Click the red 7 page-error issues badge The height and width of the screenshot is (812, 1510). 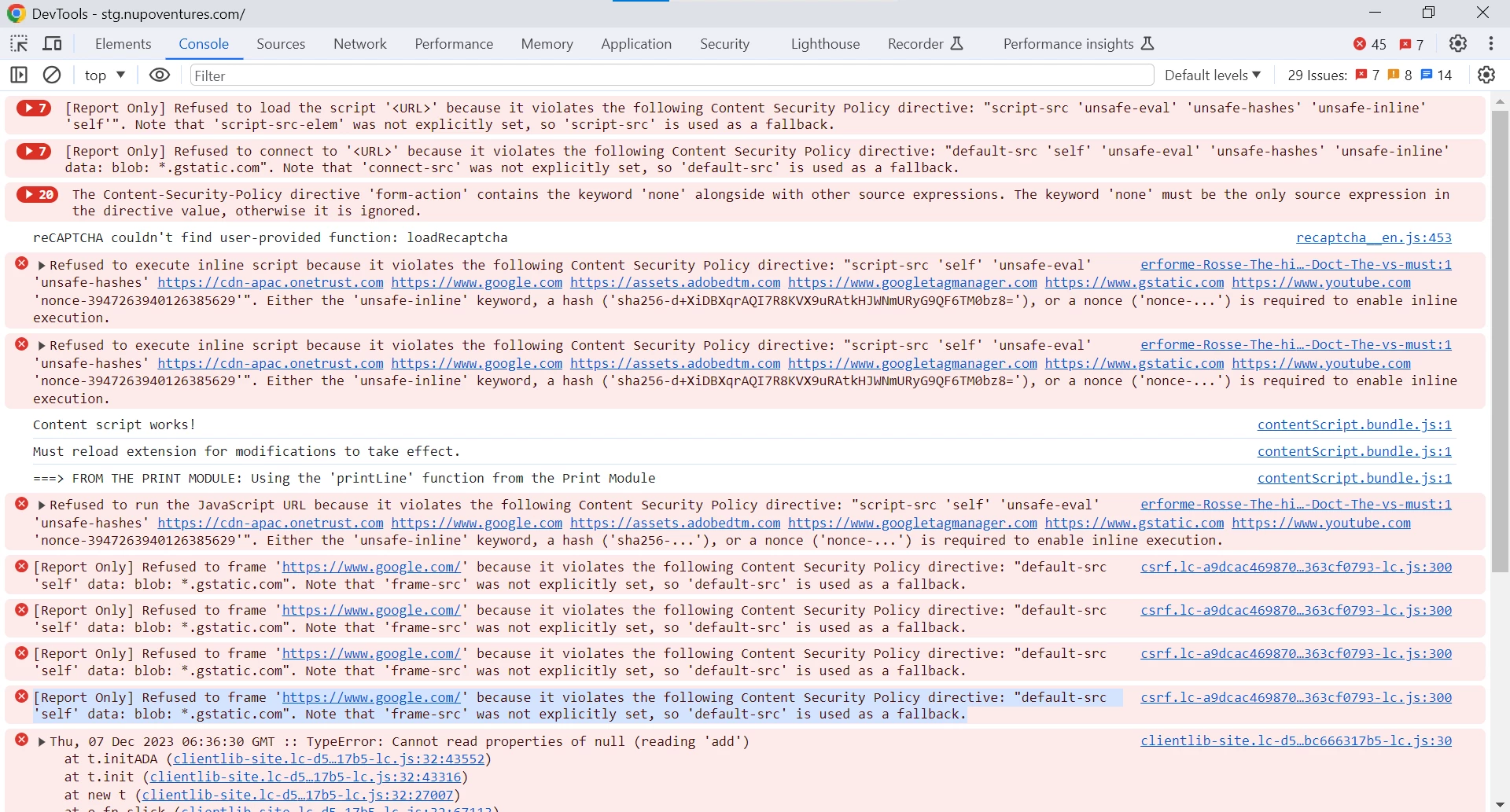tap(1368, 75)
